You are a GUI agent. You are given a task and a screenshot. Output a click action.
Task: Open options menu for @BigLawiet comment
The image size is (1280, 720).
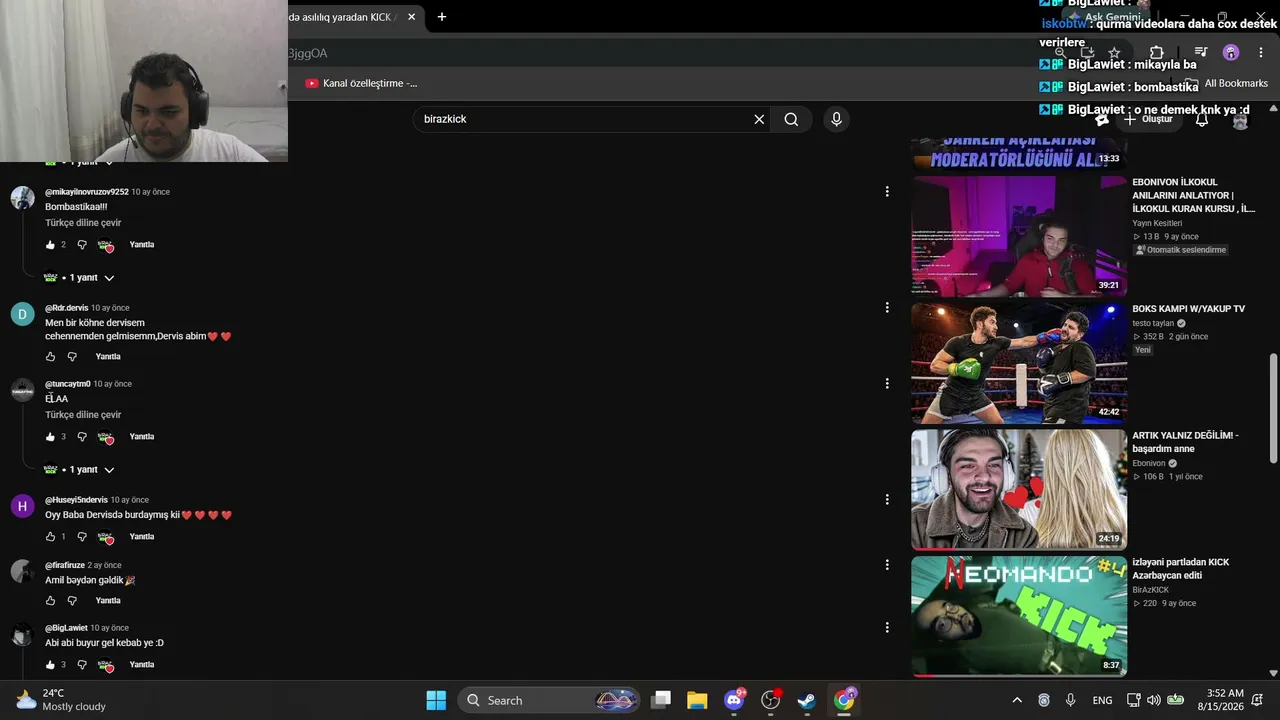887,627
